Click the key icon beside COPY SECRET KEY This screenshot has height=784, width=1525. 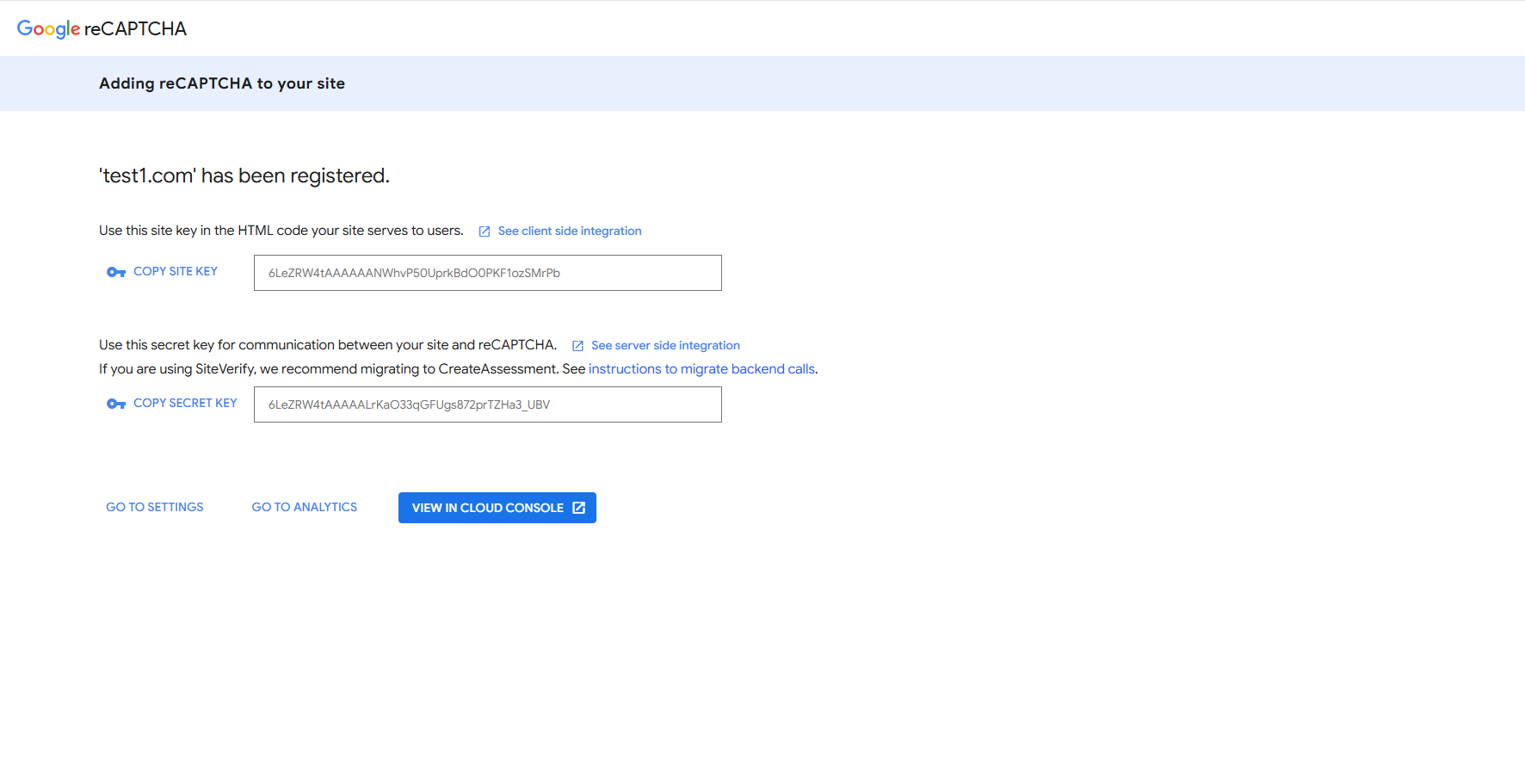point(116,404)
